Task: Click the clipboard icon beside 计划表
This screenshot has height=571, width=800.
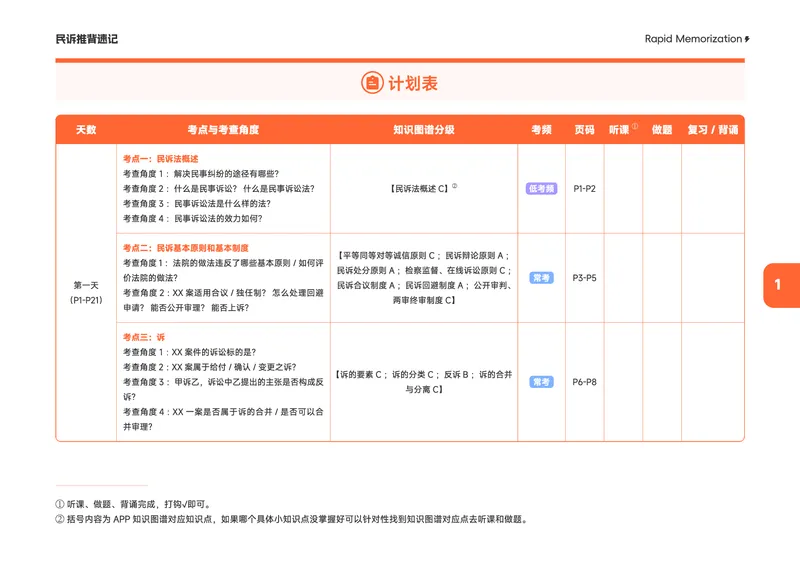Action: pyautogui.click(x=372, y=82)
